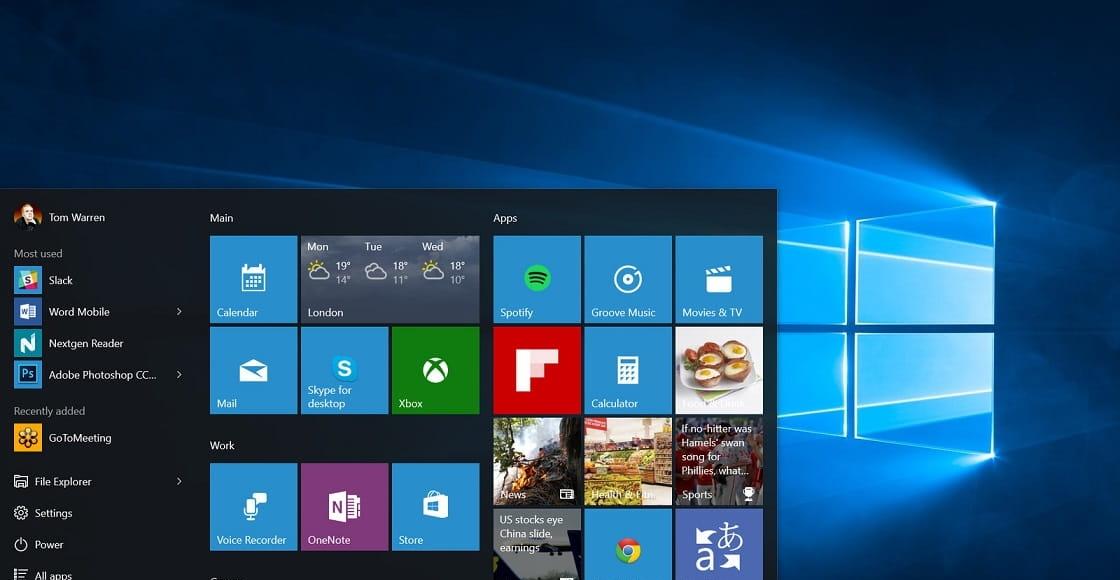1120x580 pixels.
Task: Open the red Flipboard tile
Action: (x=537, y=370)
